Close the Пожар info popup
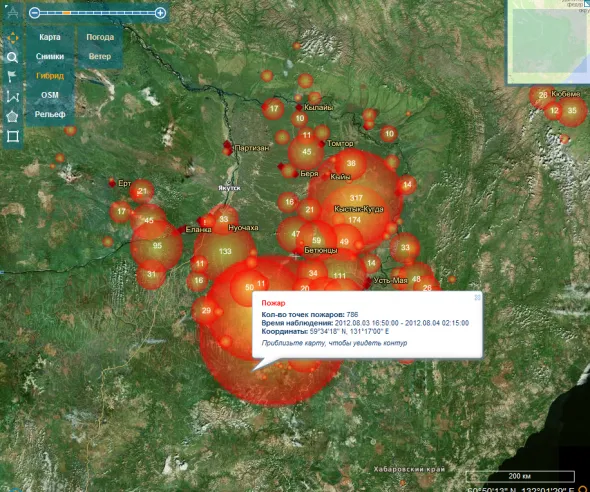 (x=477, y=298)
